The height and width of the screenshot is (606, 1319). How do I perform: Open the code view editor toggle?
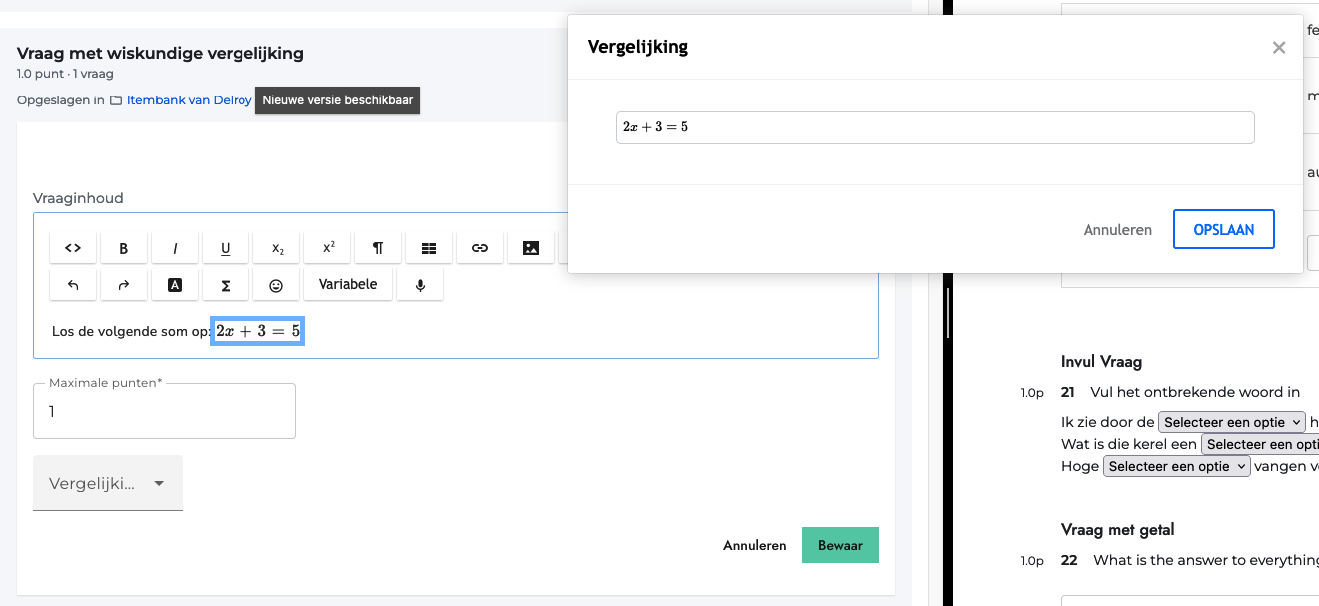(x=73, y=248)
